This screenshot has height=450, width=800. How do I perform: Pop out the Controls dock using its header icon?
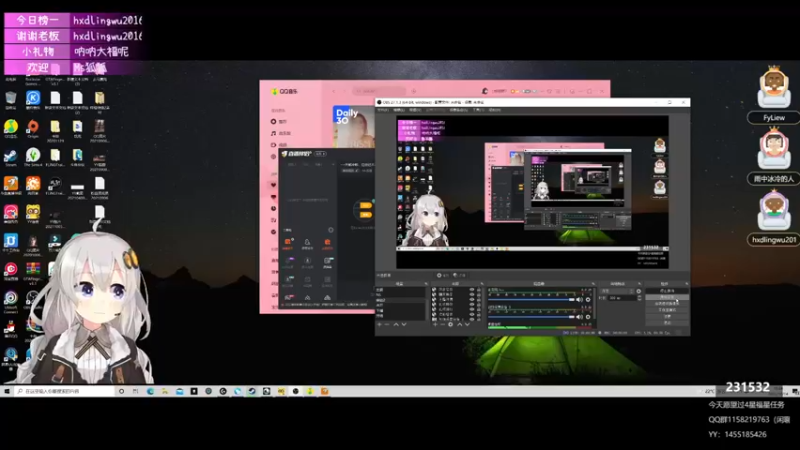[687, 284]
